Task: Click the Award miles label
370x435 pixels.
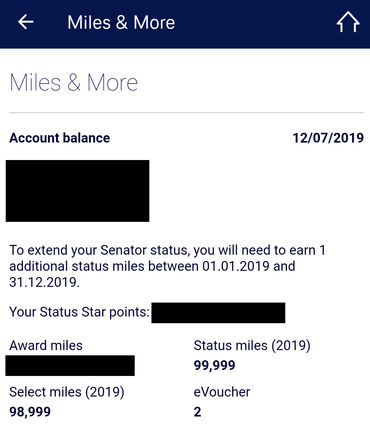Action: (46, 346)
